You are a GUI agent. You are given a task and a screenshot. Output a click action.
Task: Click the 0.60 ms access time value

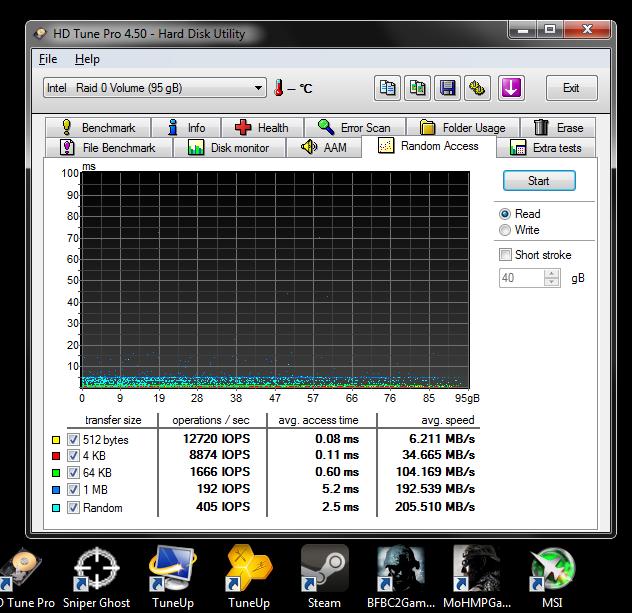pyautogui.click(x=337, y=472)
